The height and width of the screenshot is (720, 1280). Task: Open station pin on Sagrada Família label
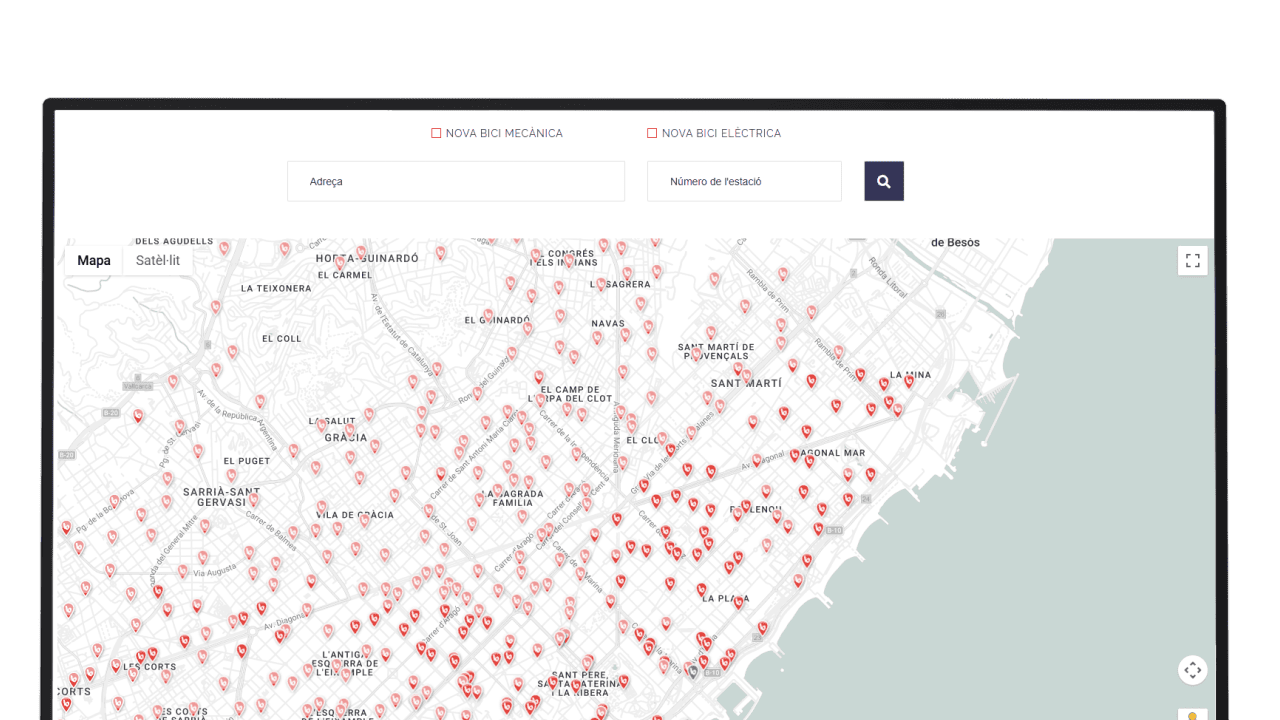click(497, 490)
